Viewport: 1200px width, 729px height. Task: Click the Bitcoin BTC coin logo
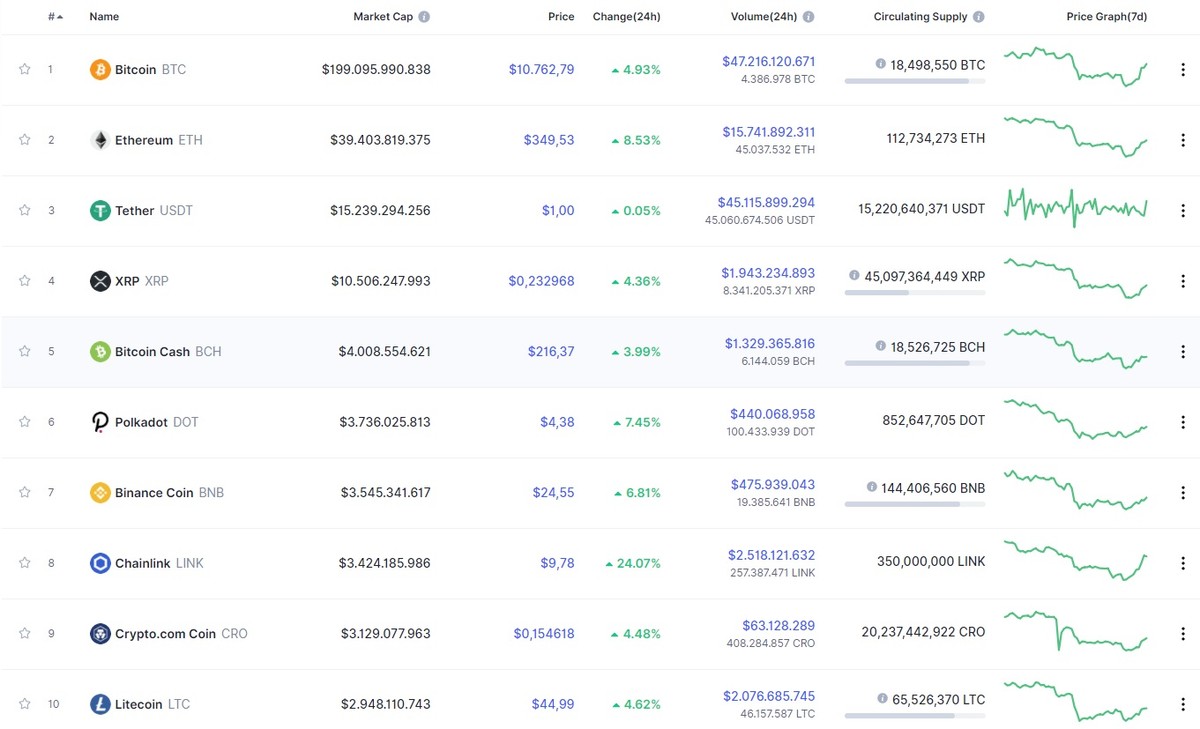tap(99, 69)
